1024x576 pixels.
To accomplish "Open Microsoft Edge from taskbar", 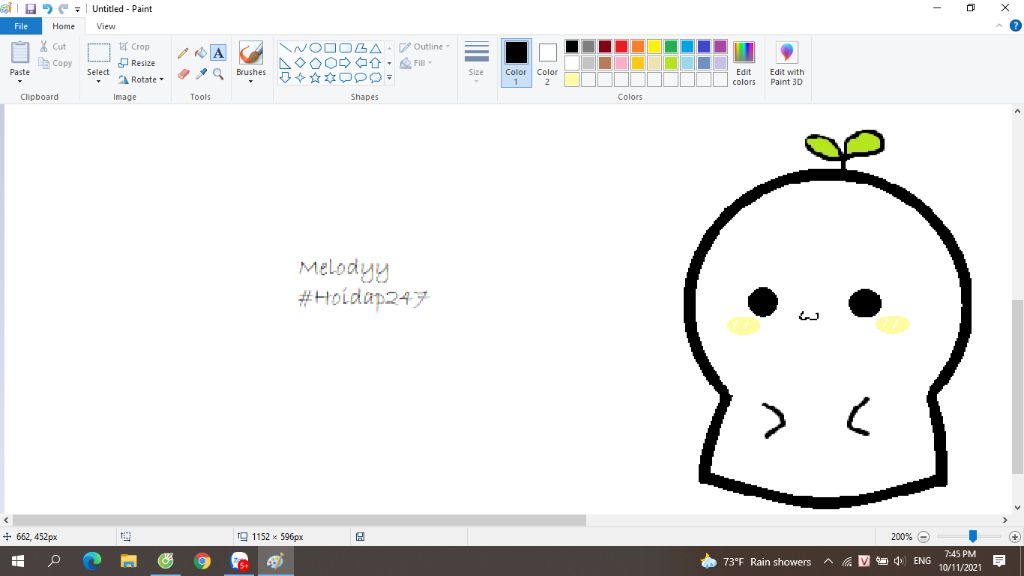I will point(91,561).
